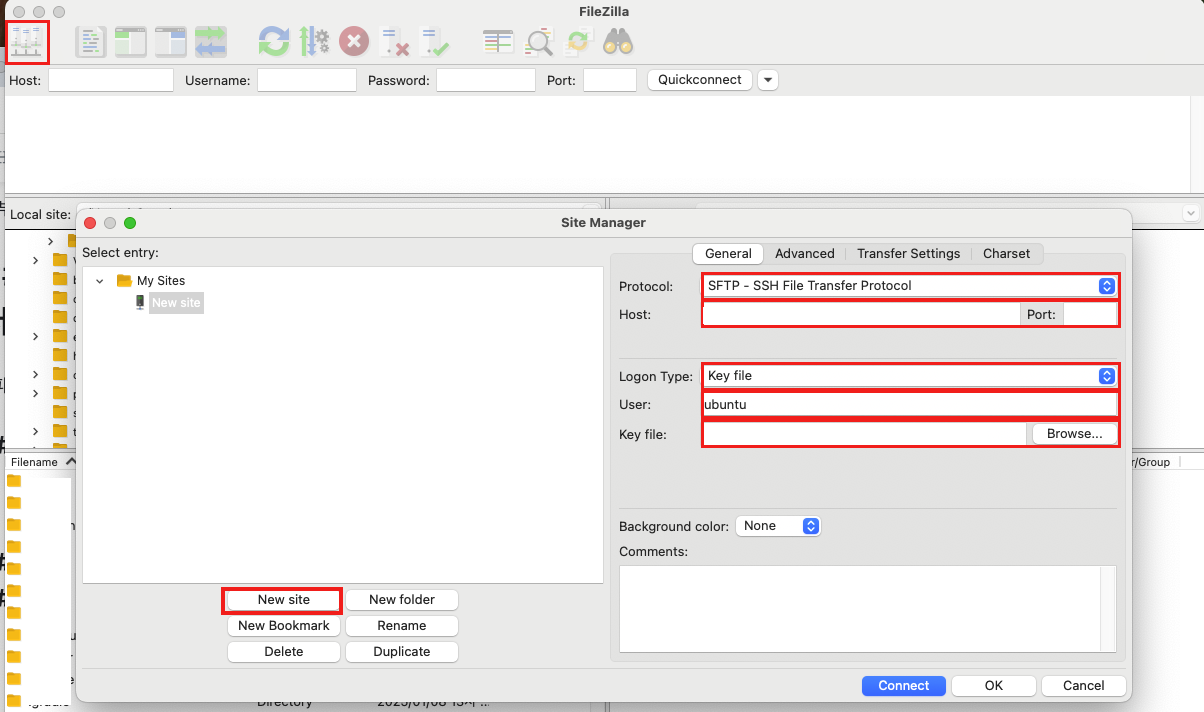Screen dimensions: 1204x712
Task: Click the Site Manager Host field
Action: [x=862, y=315]
